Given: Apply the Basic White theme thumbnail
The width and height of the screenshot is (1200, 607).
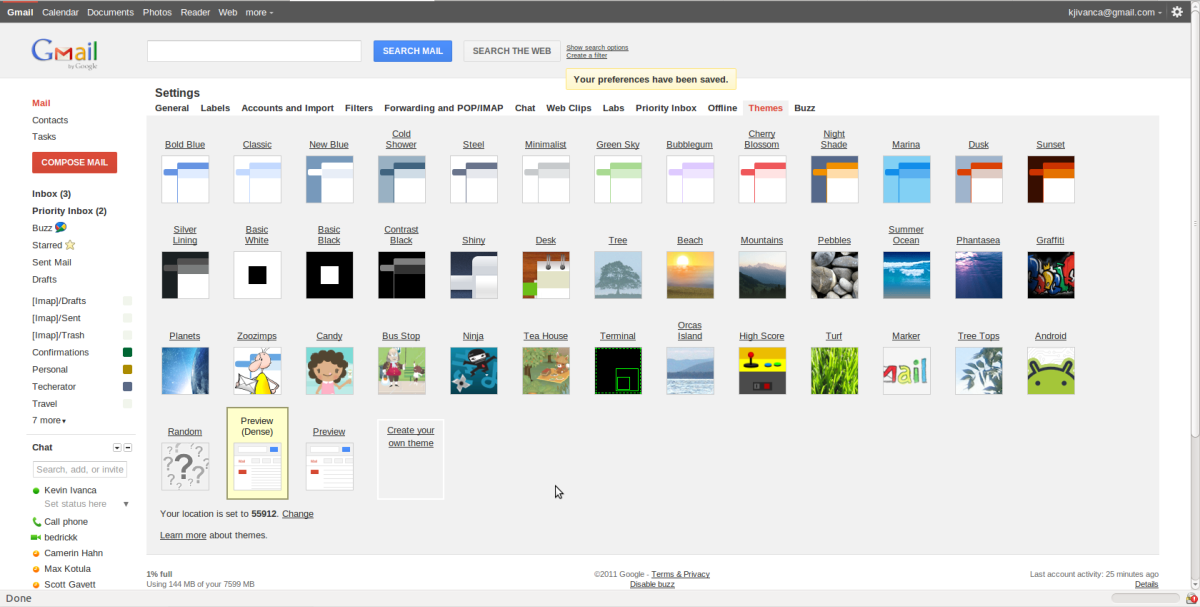Looking at the screenshot, I should click(x=257, y=275).
